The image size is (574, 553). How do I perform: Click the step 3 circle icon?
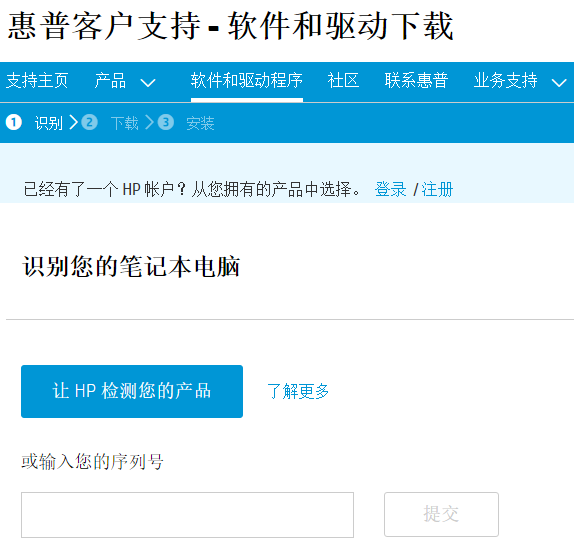pyautogui.click(x=165, y=122)
